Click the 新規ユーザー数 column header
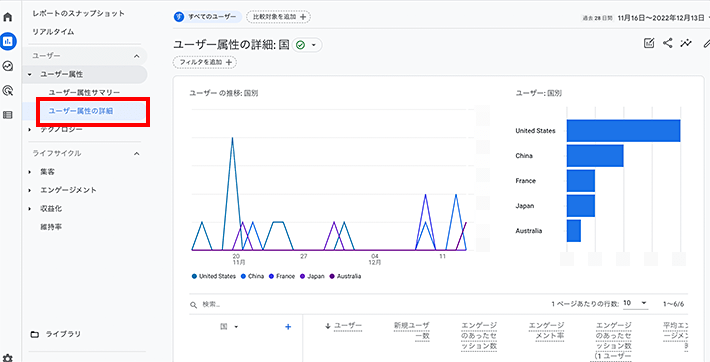The height and width of the screenshot is (362, 710). (412, 331)
